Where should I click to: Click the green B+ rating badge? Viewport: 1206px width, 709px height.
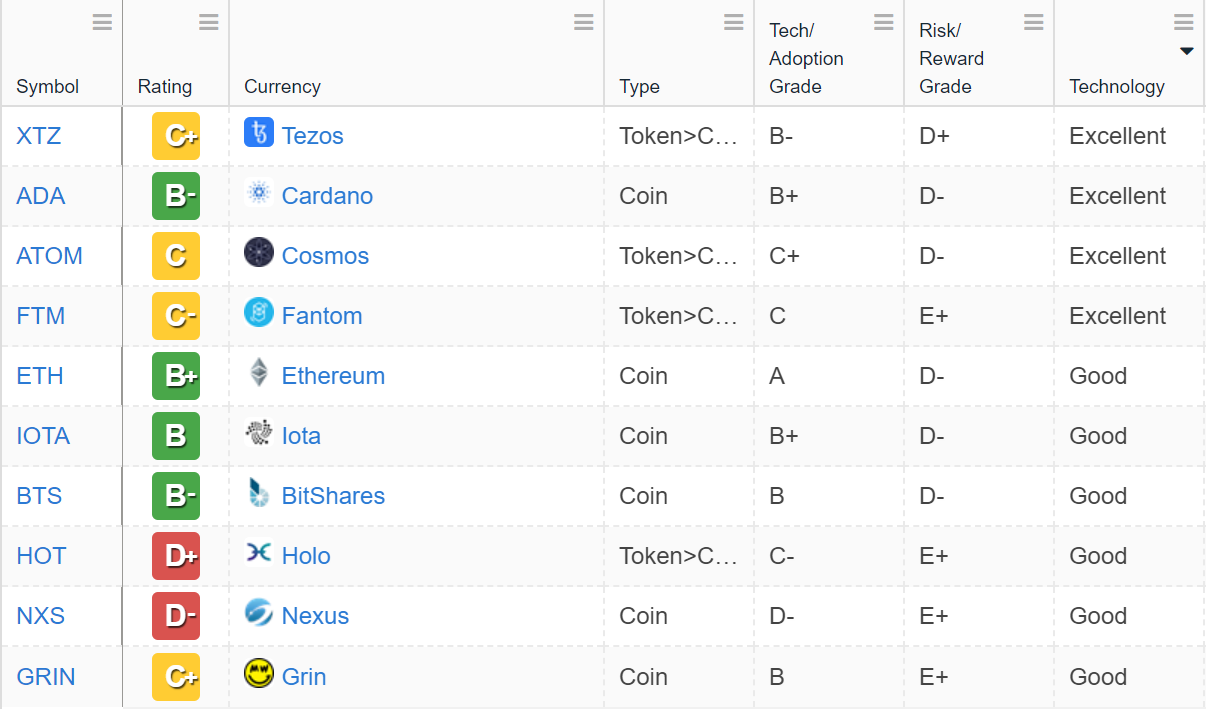176,376
